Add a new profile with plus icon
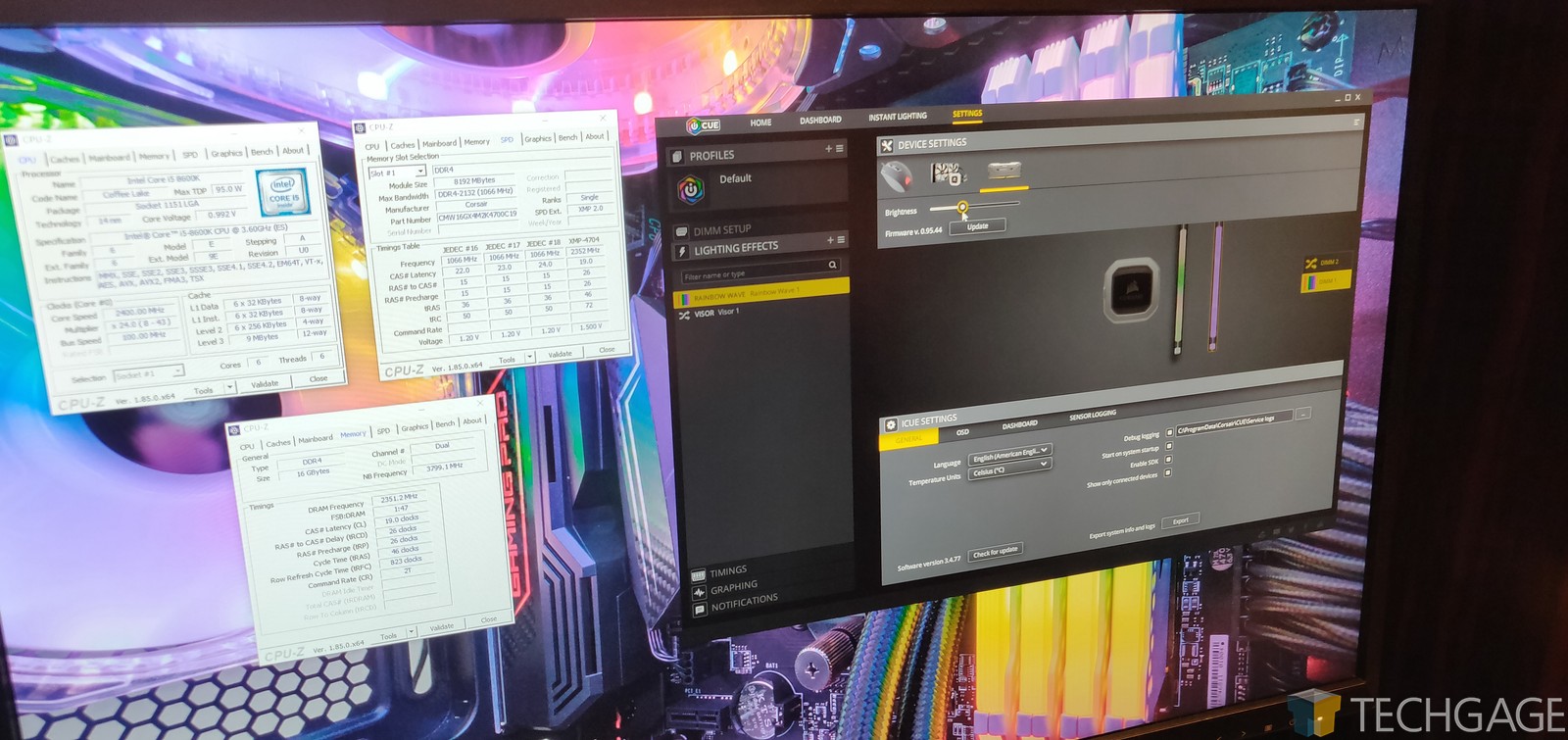This screenshot has width=1568, height=740. tap(828, 149)
